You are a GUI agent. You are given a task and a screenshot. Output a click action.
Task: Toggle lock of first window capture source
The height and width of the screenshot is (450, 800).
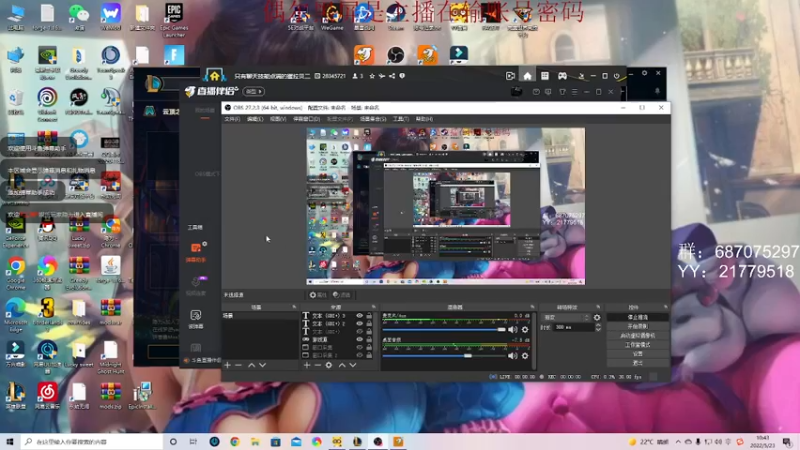pos(369,347)
